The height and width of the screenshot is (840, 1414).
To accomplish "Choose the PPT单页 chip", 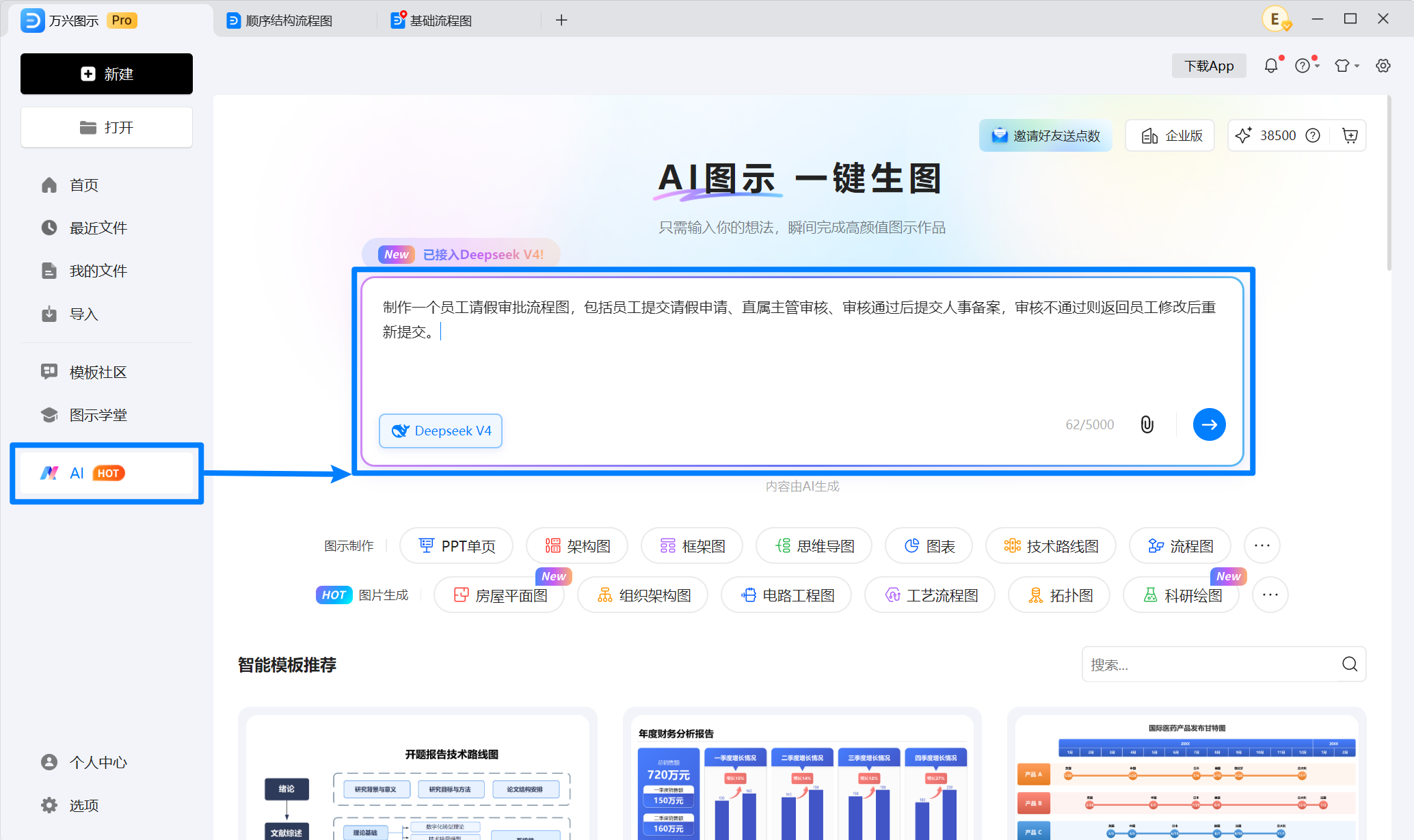I will (x=457, y=545).
